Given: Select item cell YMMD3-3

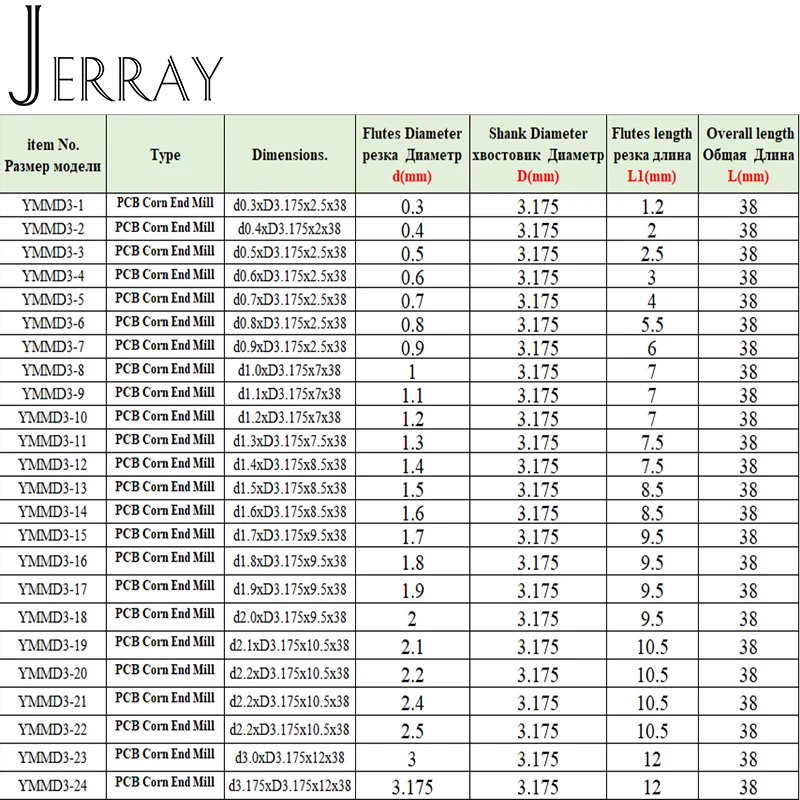Looking at the screenshot, I should [53, 253].
